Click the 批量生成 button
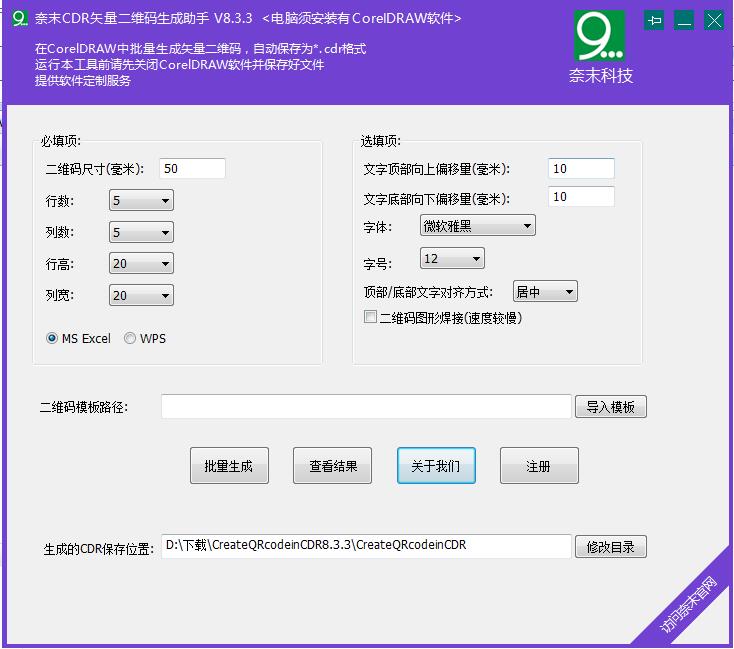This screenshot has height=649, width=734. click(x=229, y=466)
